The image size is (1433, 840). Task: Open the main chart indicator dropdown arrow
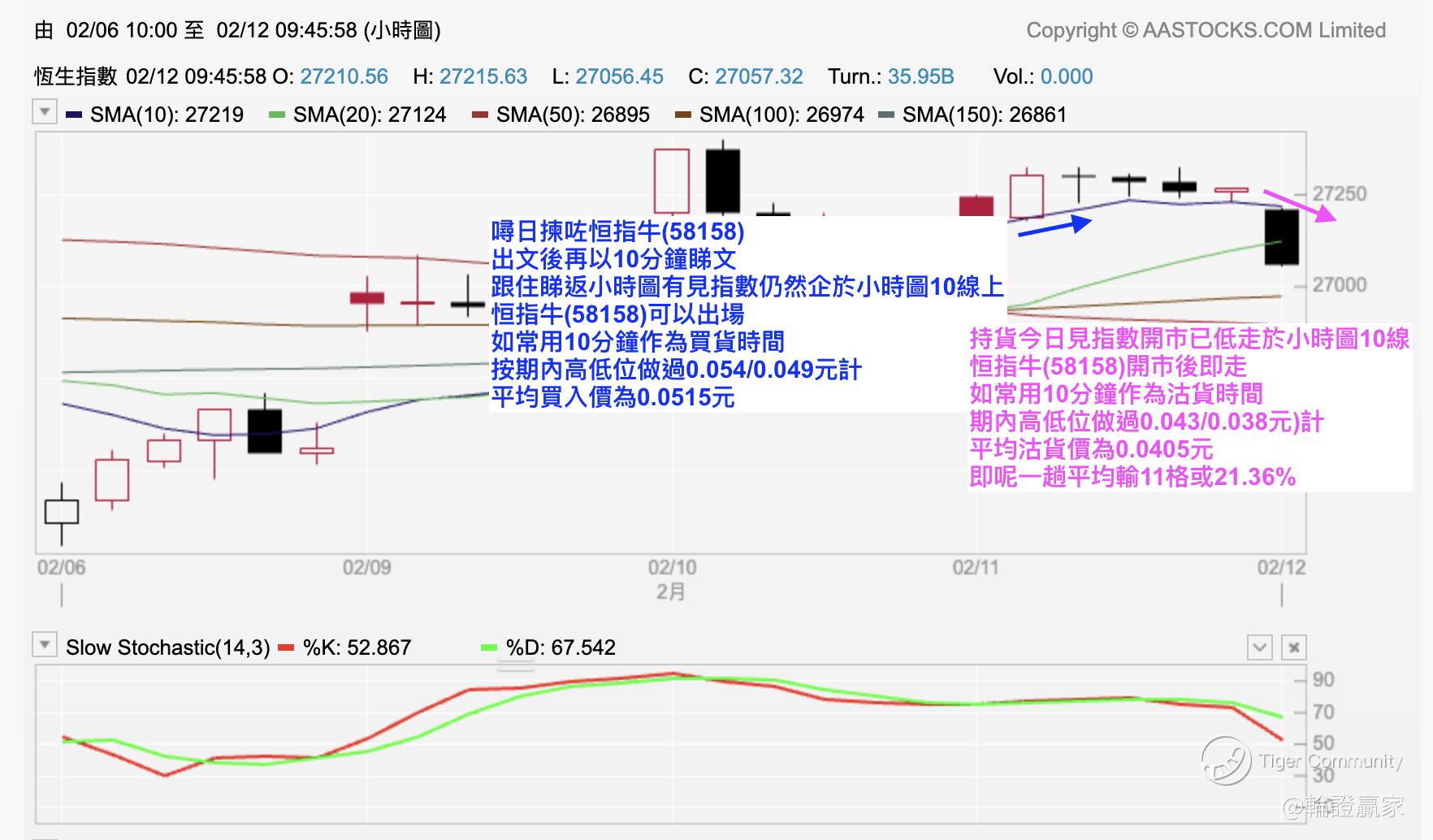click(x=45, y=112)
